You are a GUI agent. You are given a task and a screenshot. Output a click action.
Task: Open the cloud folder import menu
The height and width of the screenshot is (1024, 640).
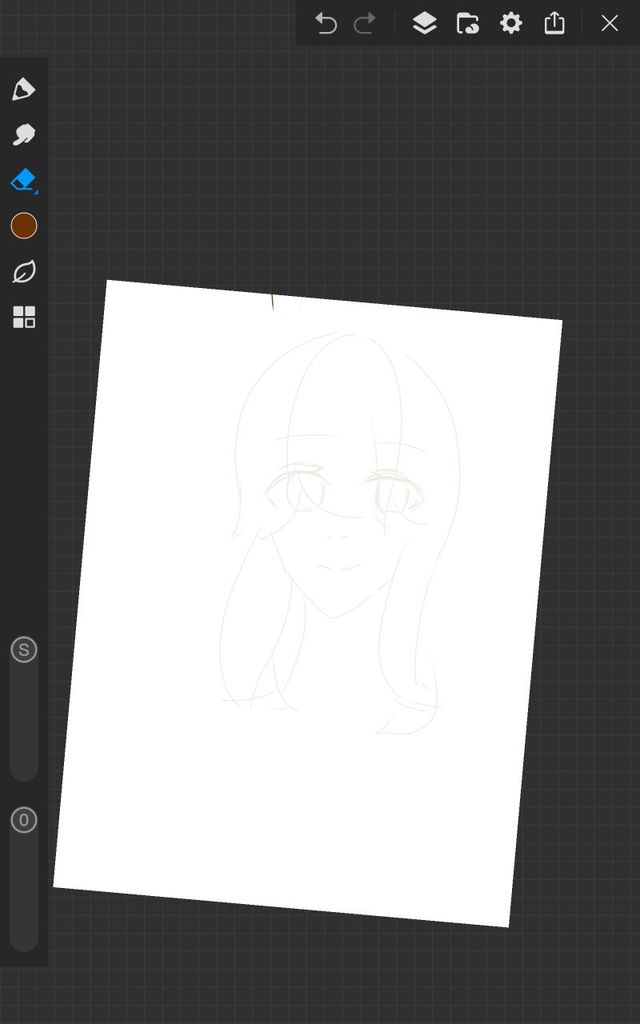[x=467, y=23]
